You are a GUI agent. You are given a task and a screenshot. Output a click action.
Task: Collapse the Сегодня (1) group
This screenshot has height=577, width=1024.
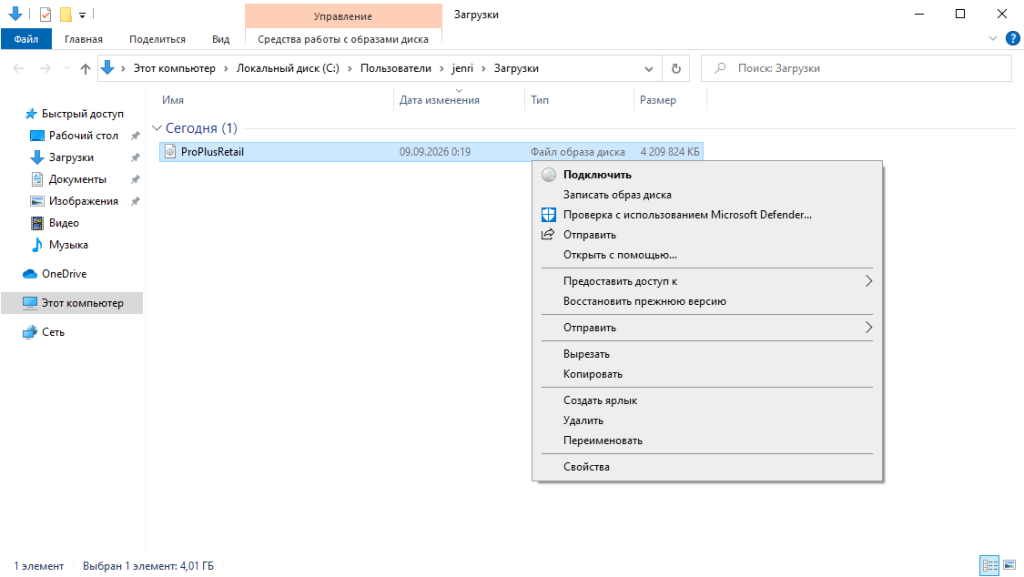click(157, 128)
